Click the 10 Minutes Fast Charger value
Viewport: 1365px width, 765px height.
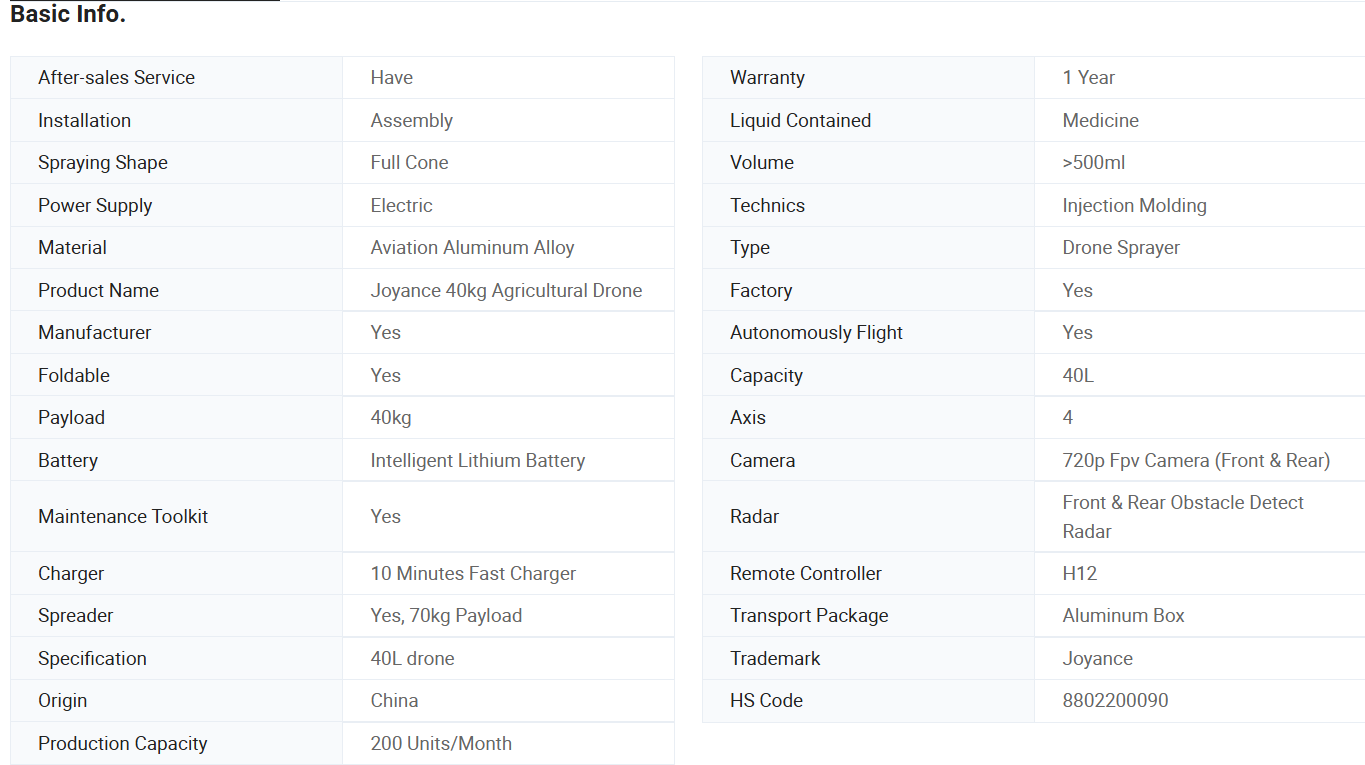click(473, 573)
